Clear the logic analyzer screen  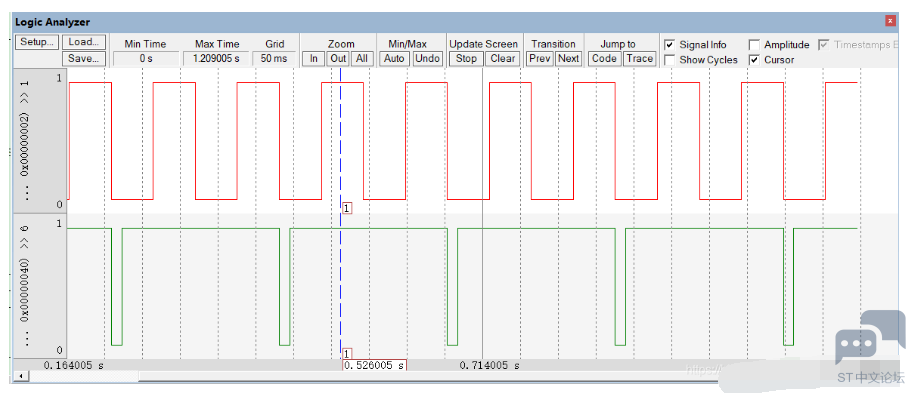[502, 58]
